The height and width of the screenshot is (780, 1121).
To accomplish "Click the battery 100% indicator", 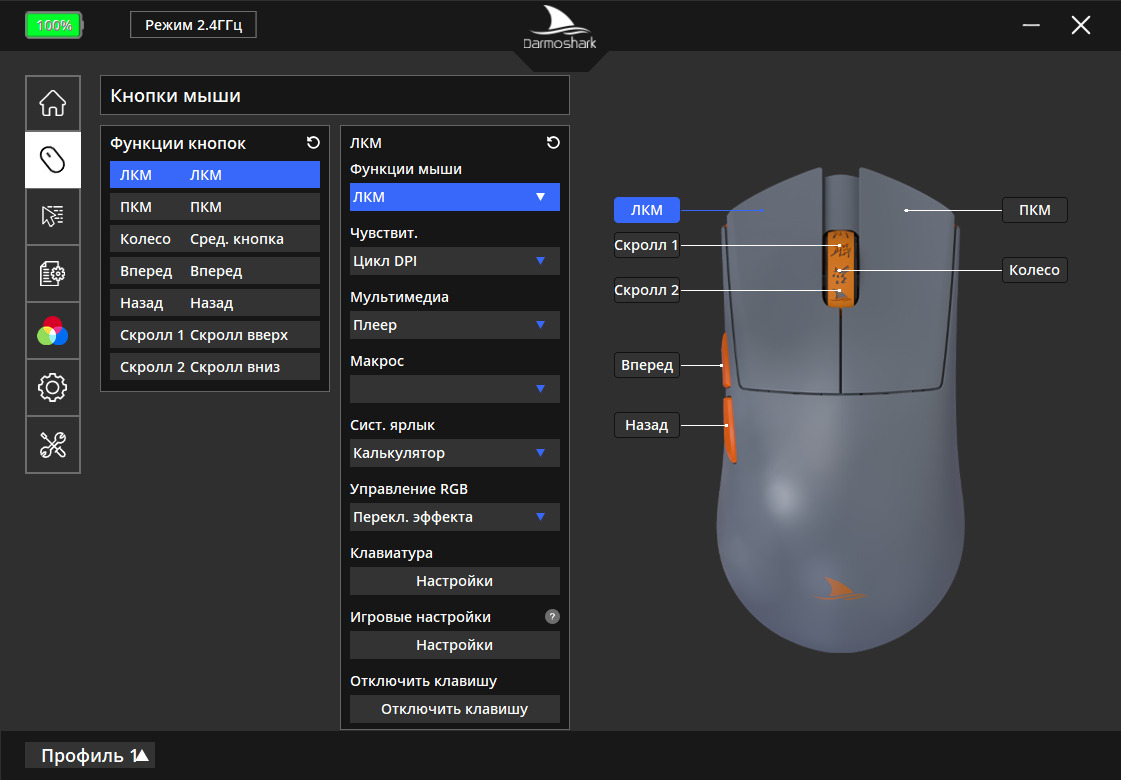I will pyautogui.click(x=54, y=25).
